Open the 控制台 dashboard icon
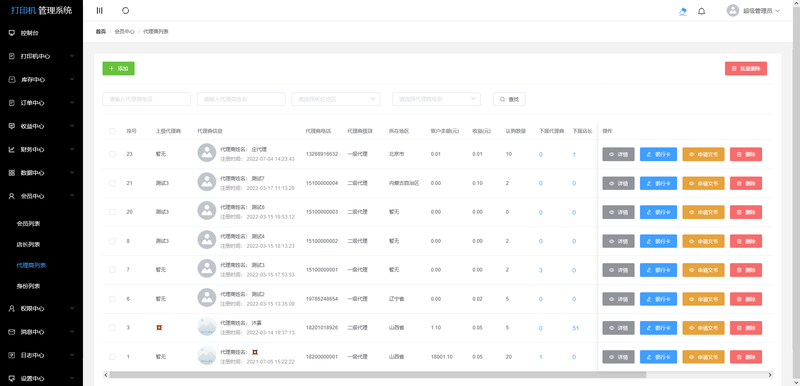The image size is (800, 386). click(12, 33)
